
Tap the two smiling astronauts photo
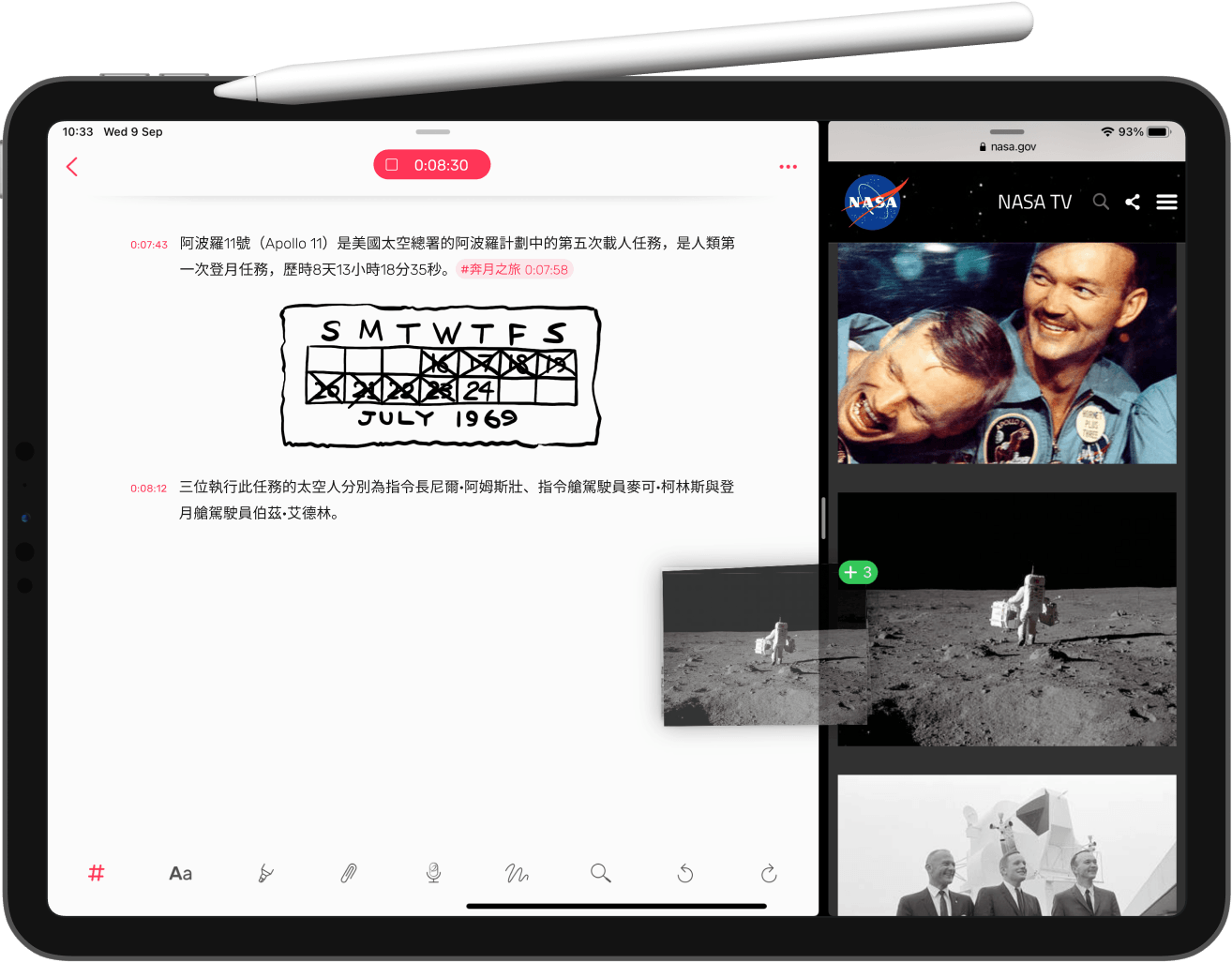(x=1006, y=354)
